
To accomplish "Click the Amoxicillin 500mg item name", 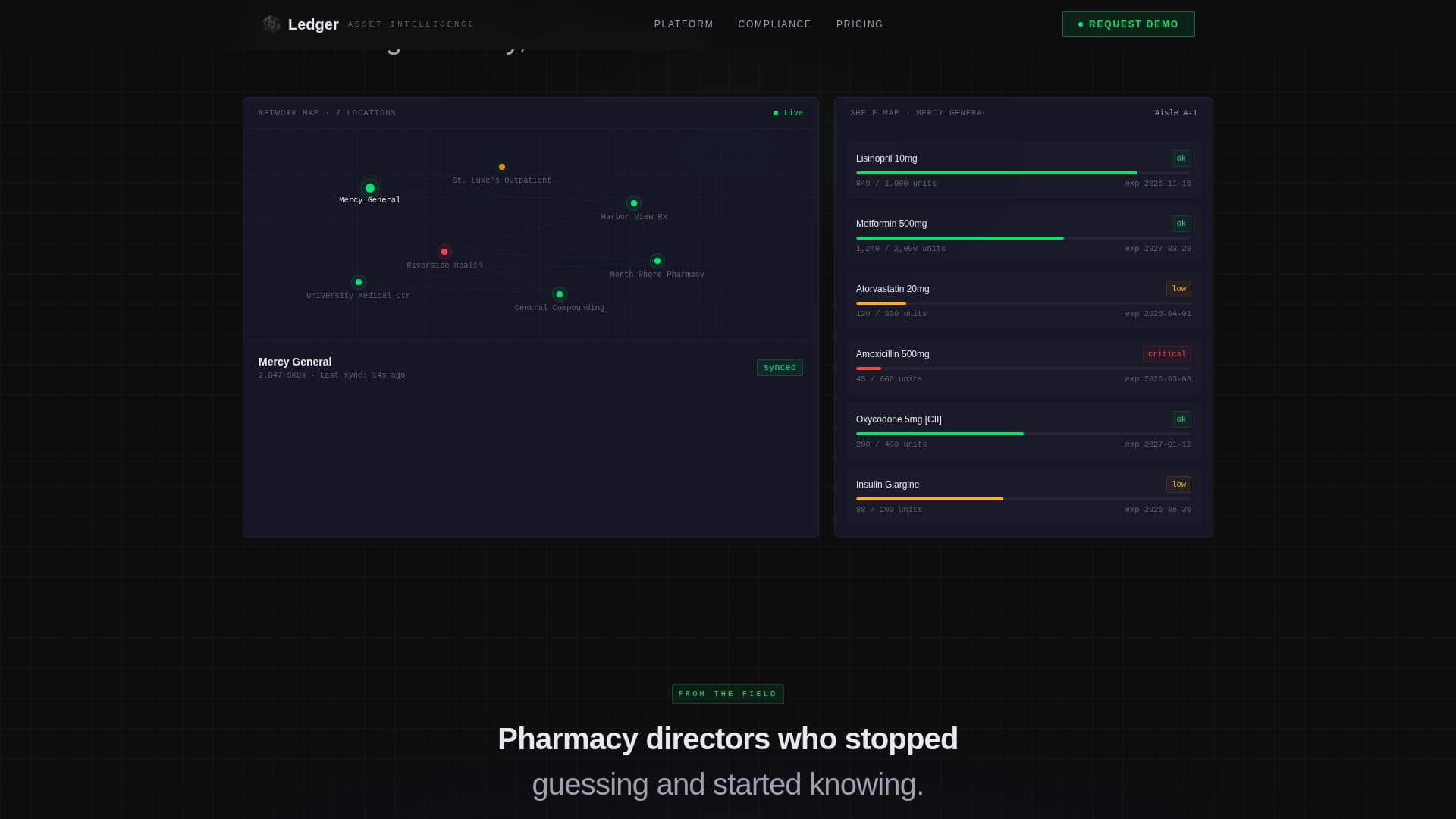I will [x=893, y=354].
